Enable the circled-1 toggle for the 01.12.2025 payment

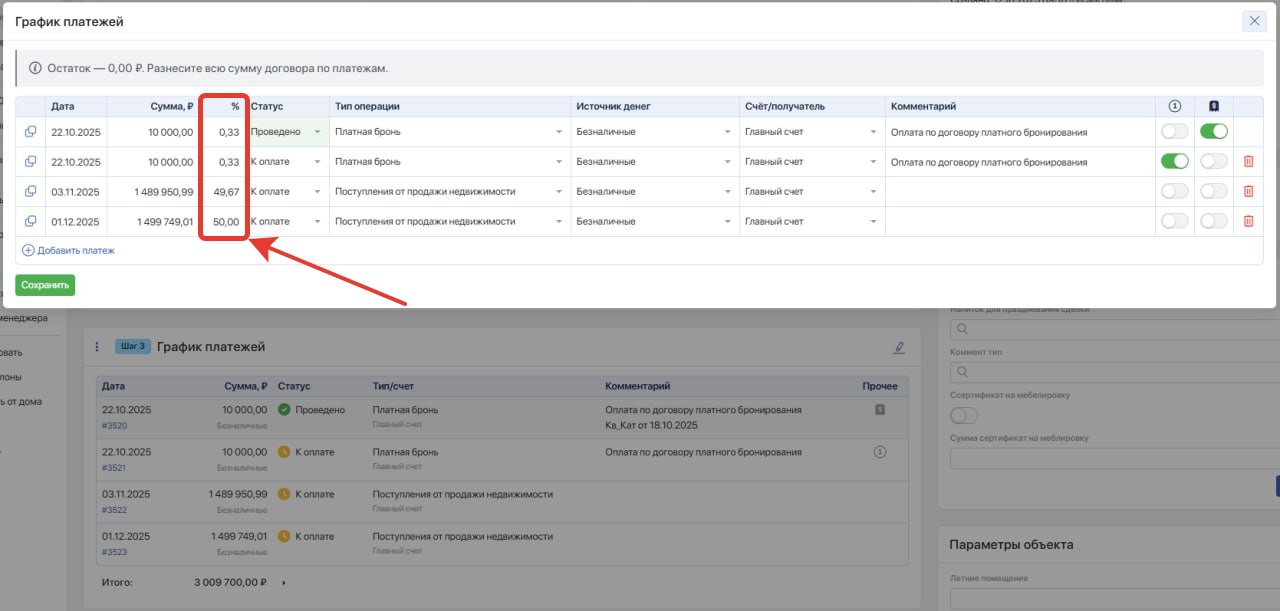1174,222
